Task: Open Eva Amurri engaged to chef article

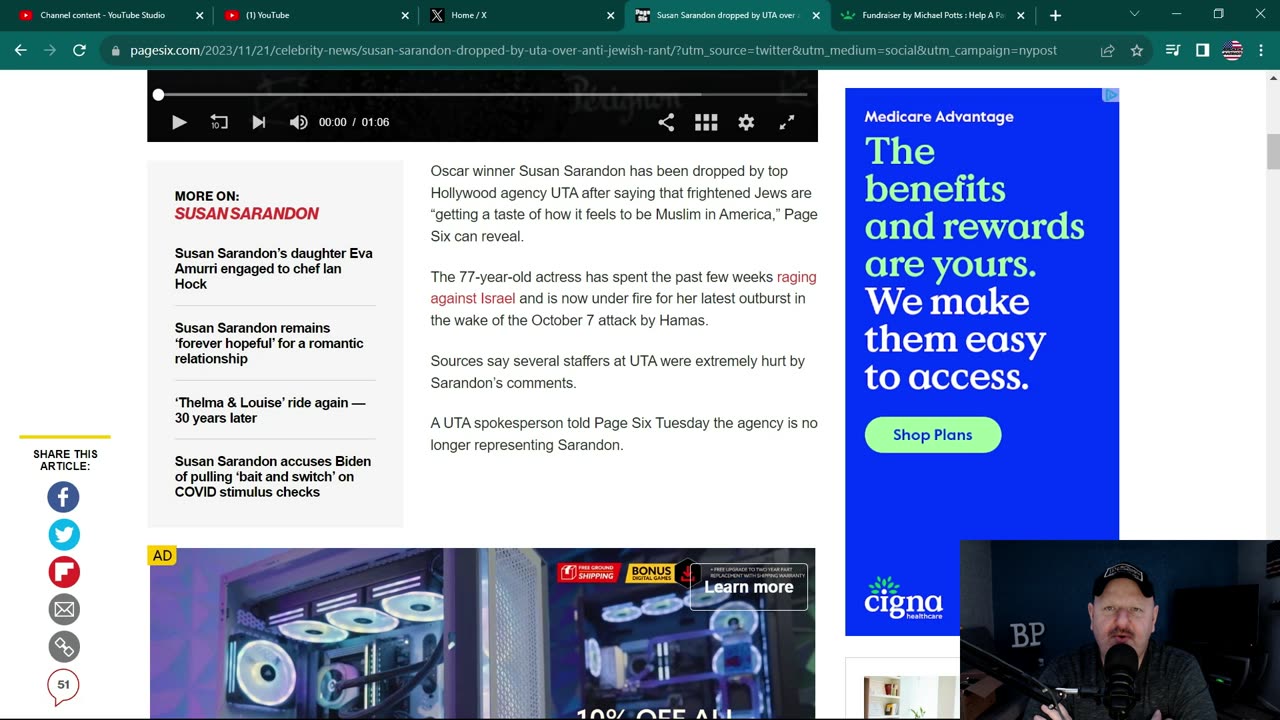Action: coord(274,268)
